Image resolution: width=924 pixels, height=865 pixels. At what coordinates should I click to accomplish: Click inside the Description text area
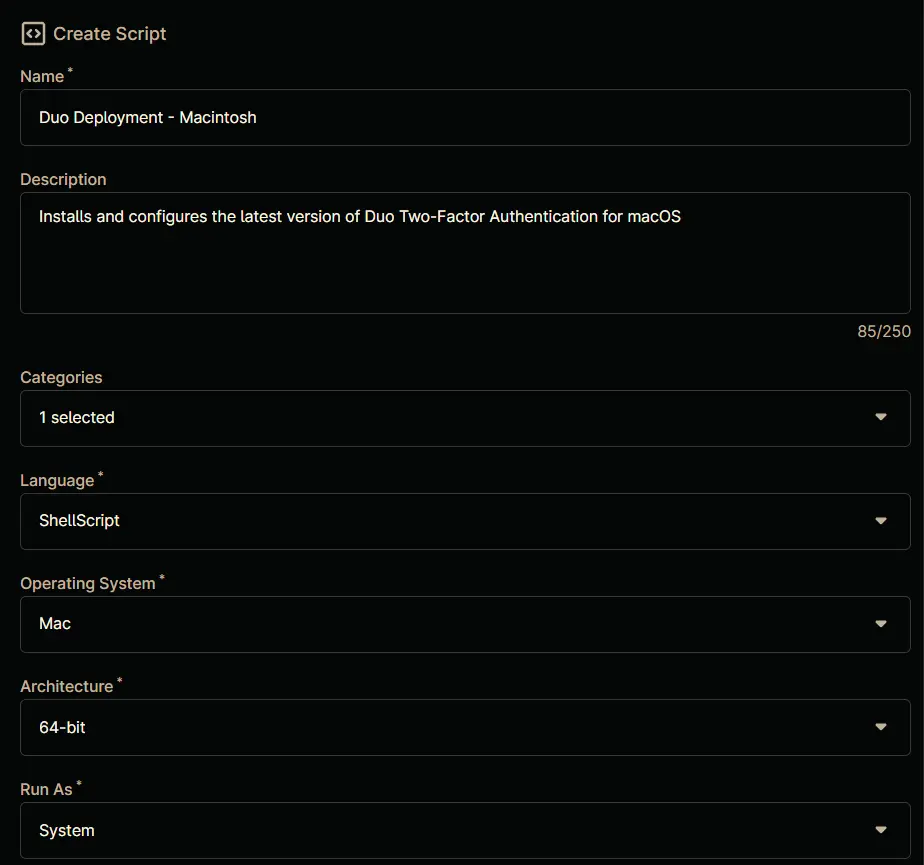tap(465, 260)
